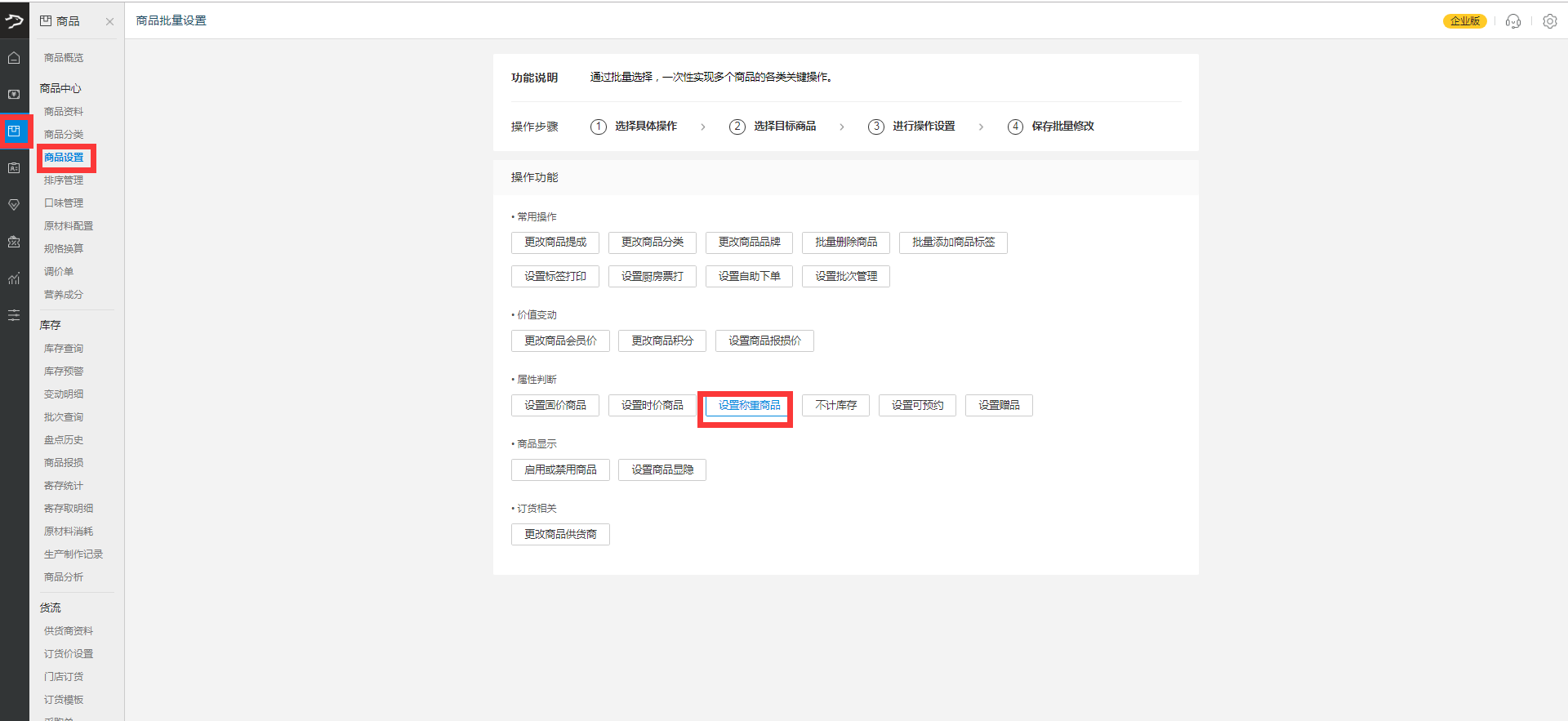1568x721 pixels.
Task: Click the 企业版 yellow badge
Action: (x=1465, y=21)
